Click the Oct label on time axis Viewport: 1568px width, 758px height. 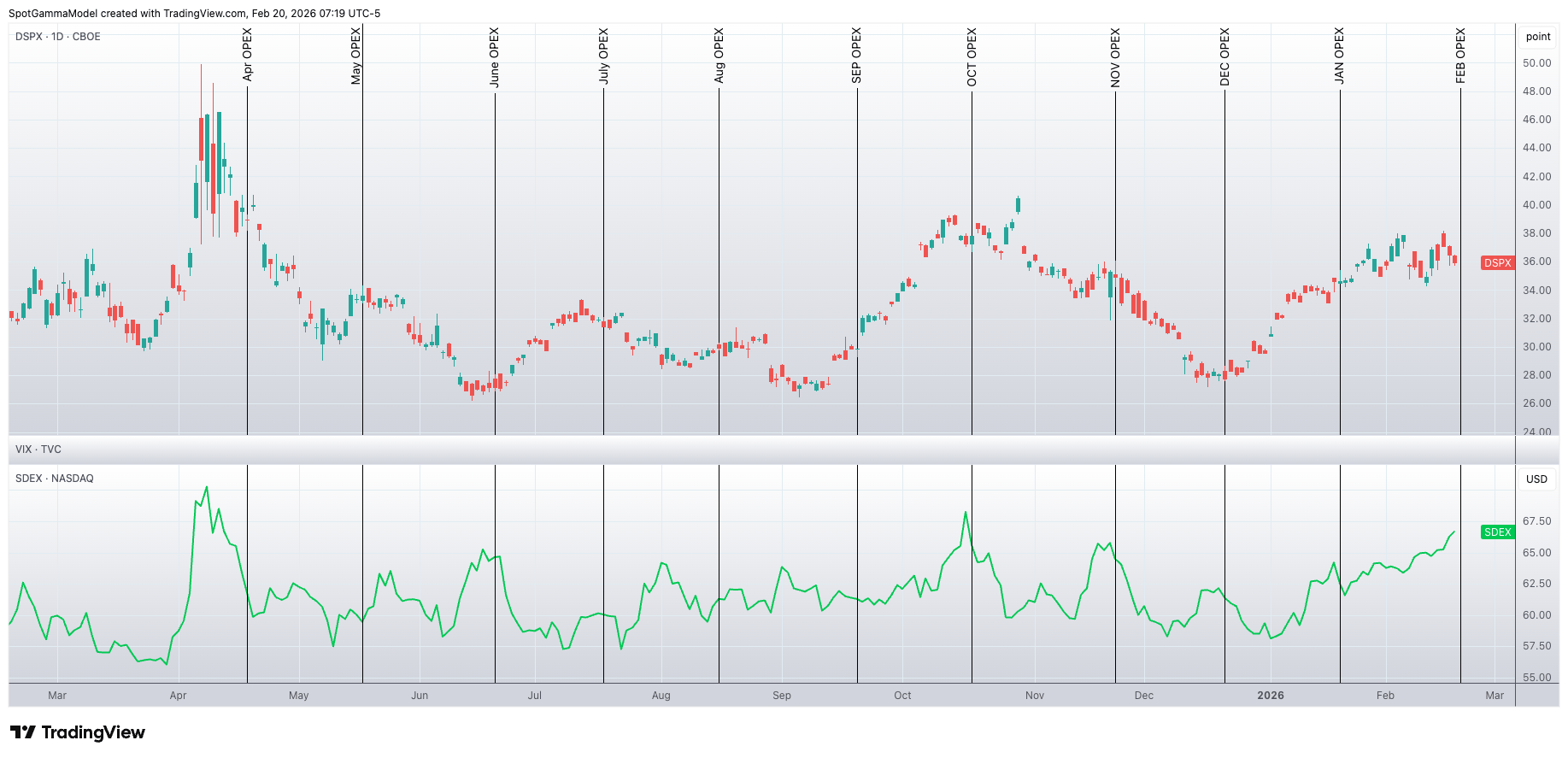click(902, 696)
